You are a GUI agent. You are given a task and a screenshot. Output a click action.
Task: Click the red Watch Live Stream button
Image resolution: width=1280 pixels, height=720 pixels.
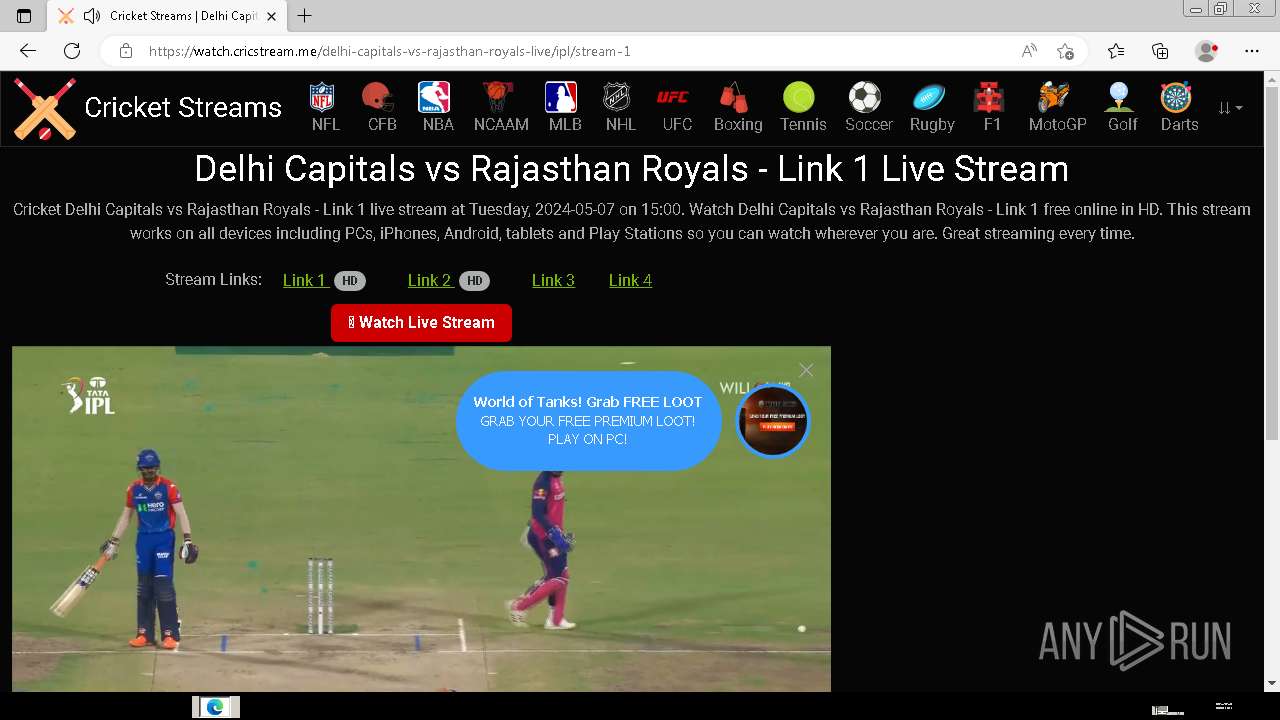(x=421, y=323)
